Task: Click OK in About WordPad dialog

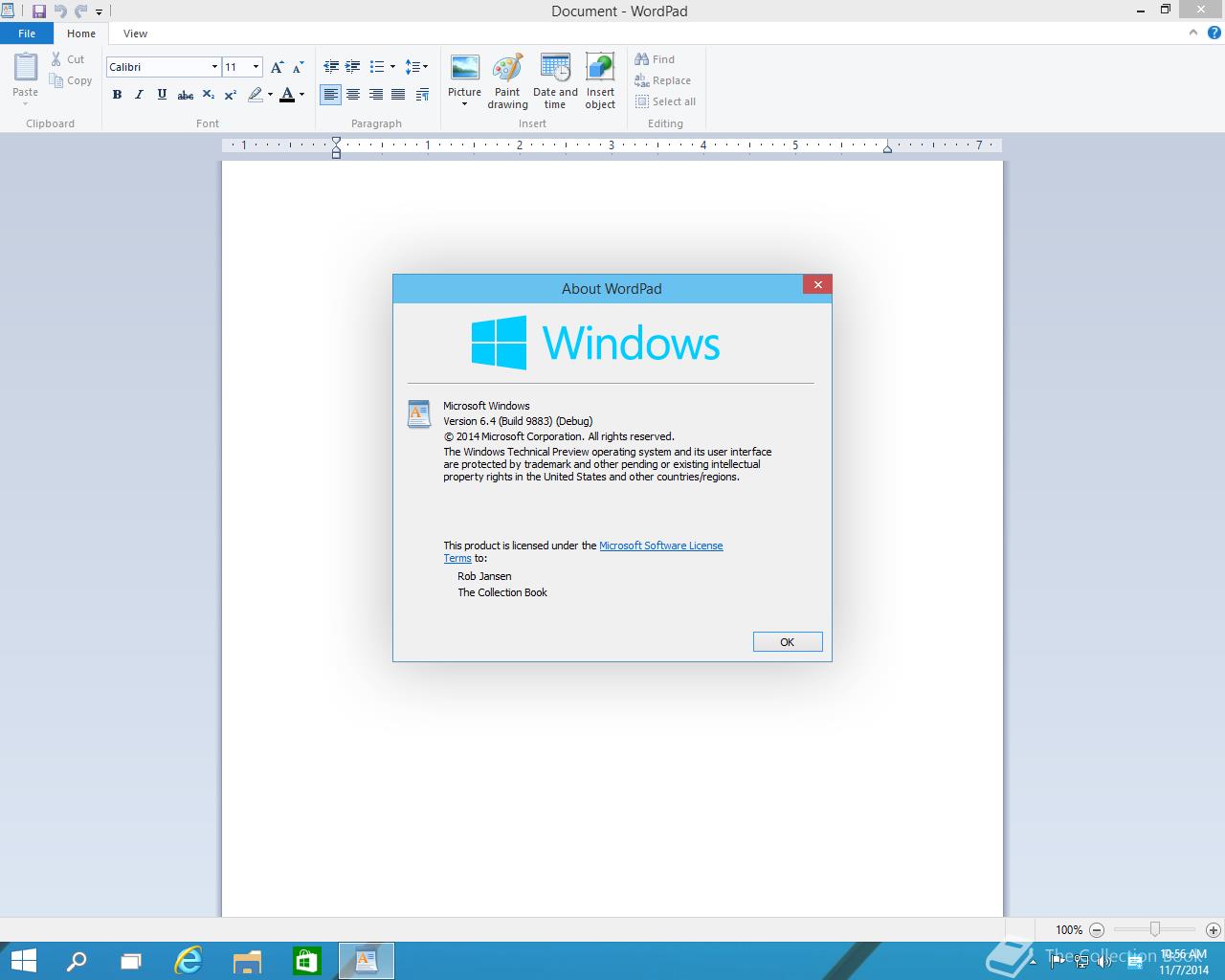Action: point(788,642)
